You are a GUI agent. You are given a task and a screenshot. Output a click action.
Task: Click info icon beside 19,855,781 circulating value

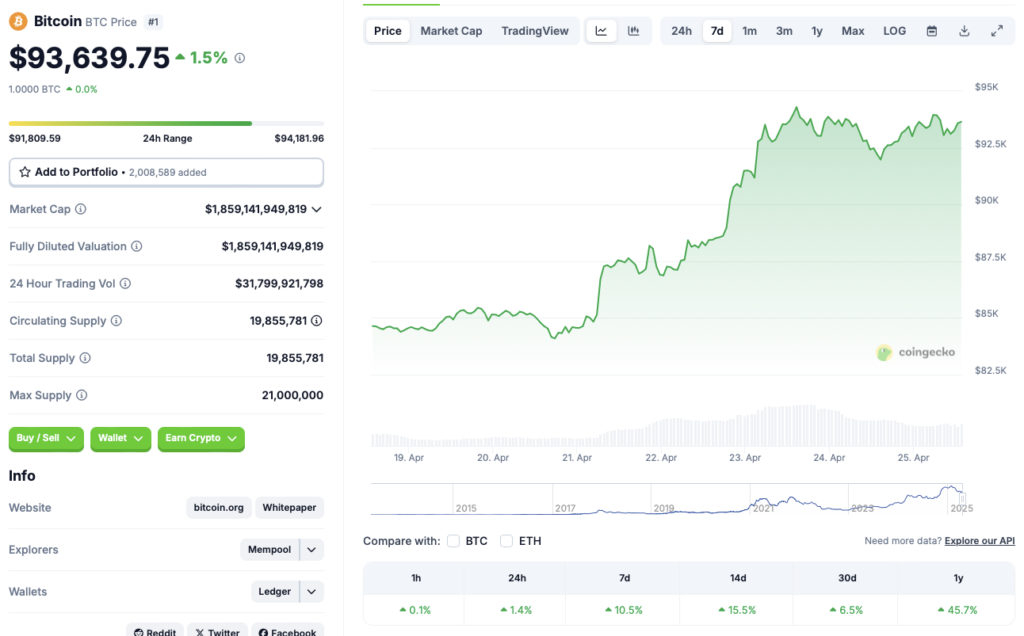[x=317, y=321]
